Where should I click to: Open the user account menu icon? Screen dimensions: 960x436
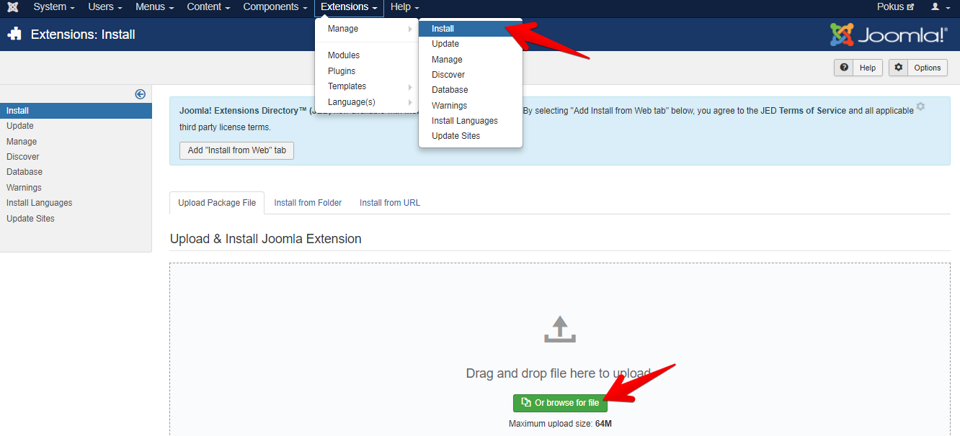(939, 7)
